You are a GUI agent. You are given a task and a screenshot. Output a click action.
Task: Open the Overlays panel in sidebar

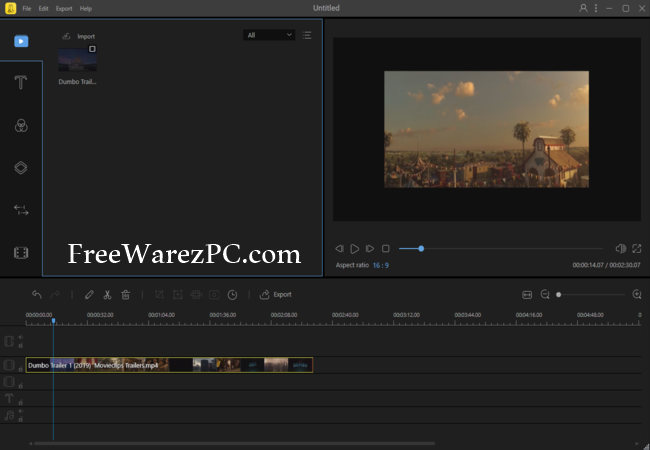tap(21, 168)
